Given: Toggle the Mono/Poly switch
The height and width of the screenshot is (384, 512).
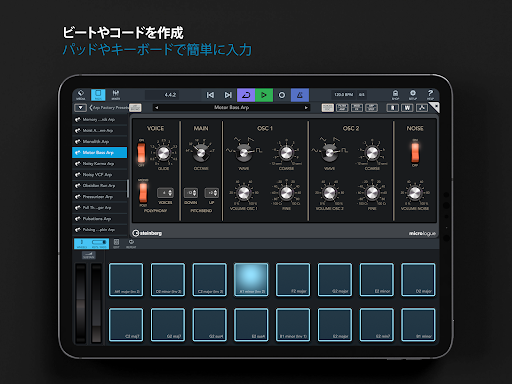Looking at the screenshot, I should (x=143, y=193).
